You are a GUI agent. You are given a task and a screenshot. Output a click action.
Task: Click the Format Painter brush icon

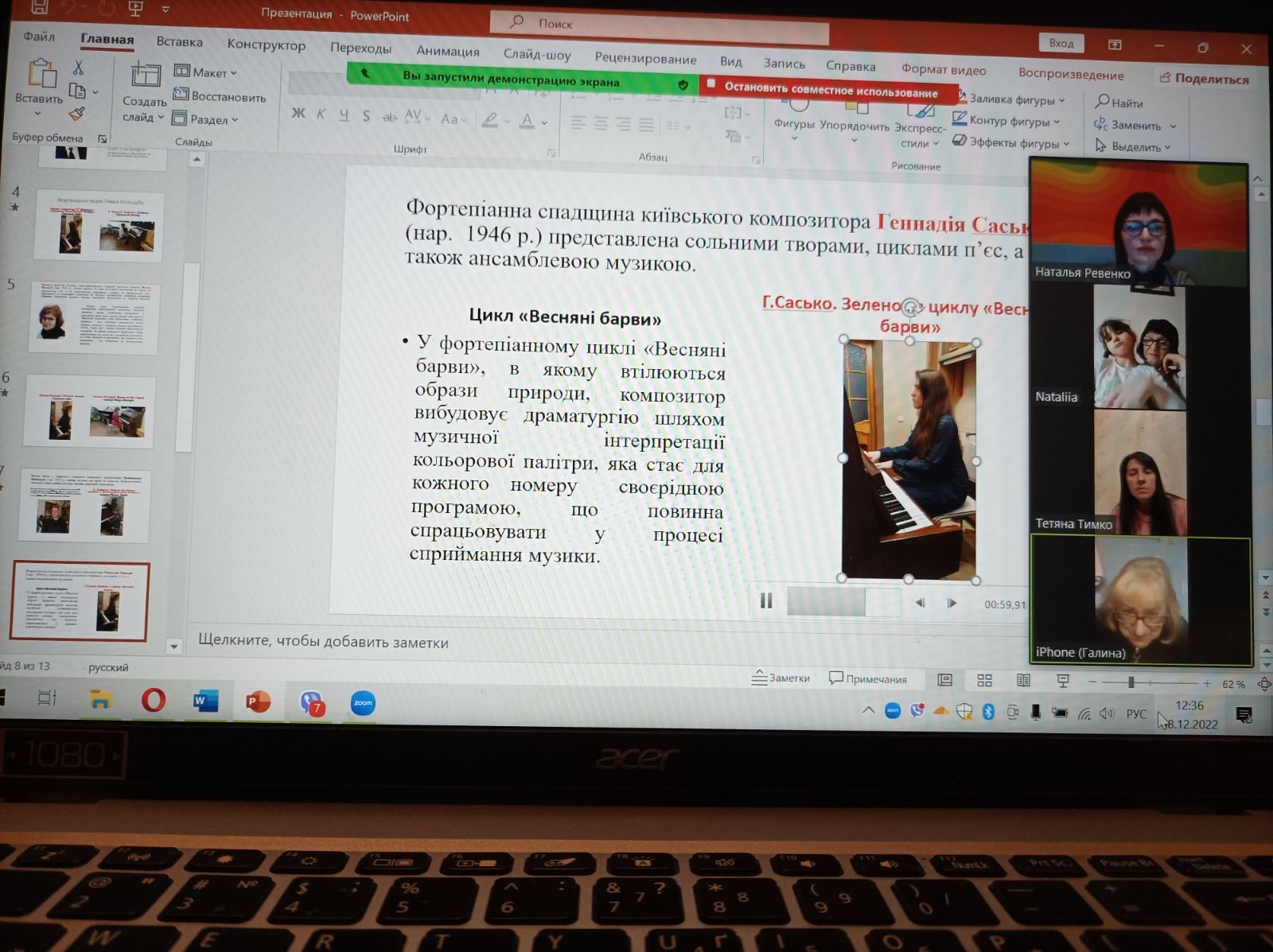tap(76, 115)
